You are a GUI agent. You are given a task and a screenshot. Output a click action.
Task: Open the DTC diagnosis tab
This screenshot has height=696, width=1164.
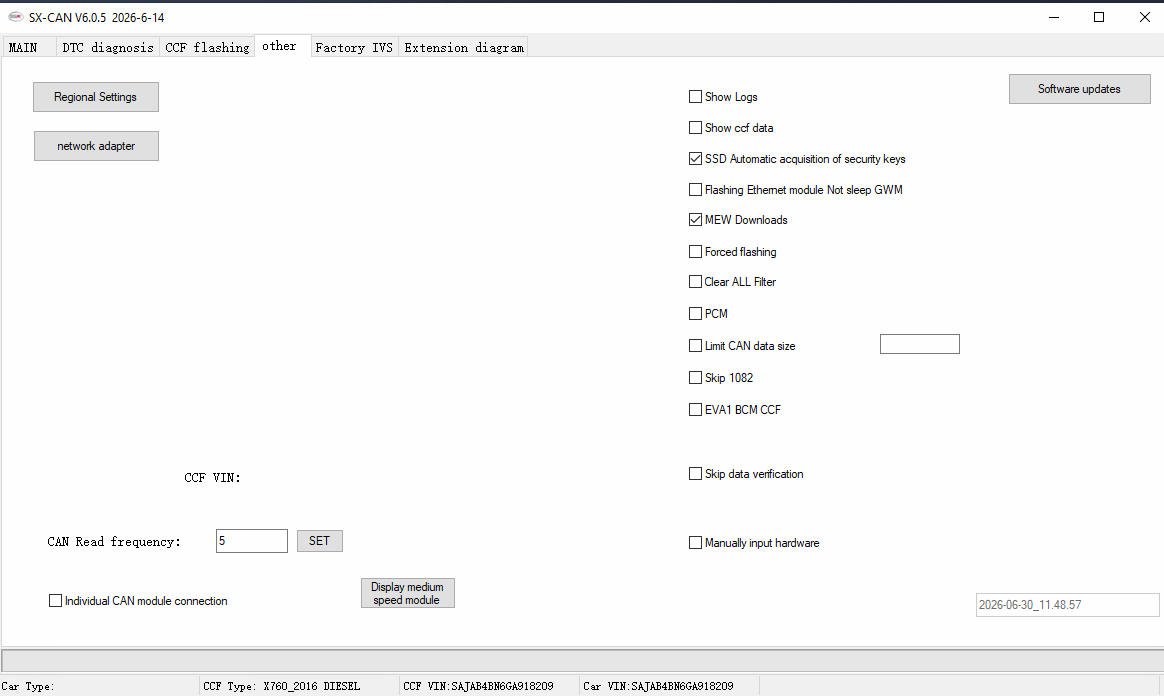tap(108, 47)
